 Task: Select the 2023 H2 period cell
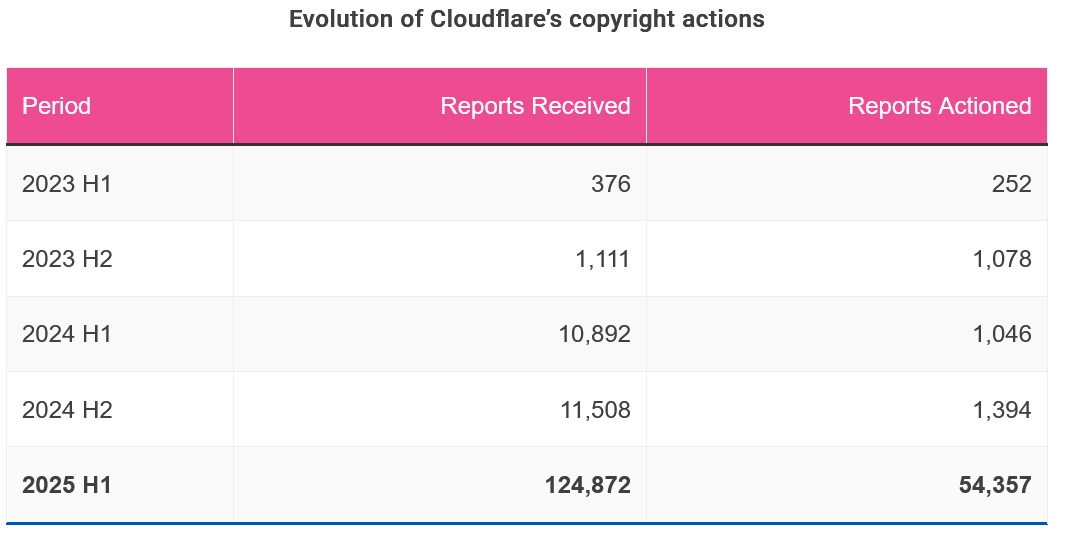point(67,259)
